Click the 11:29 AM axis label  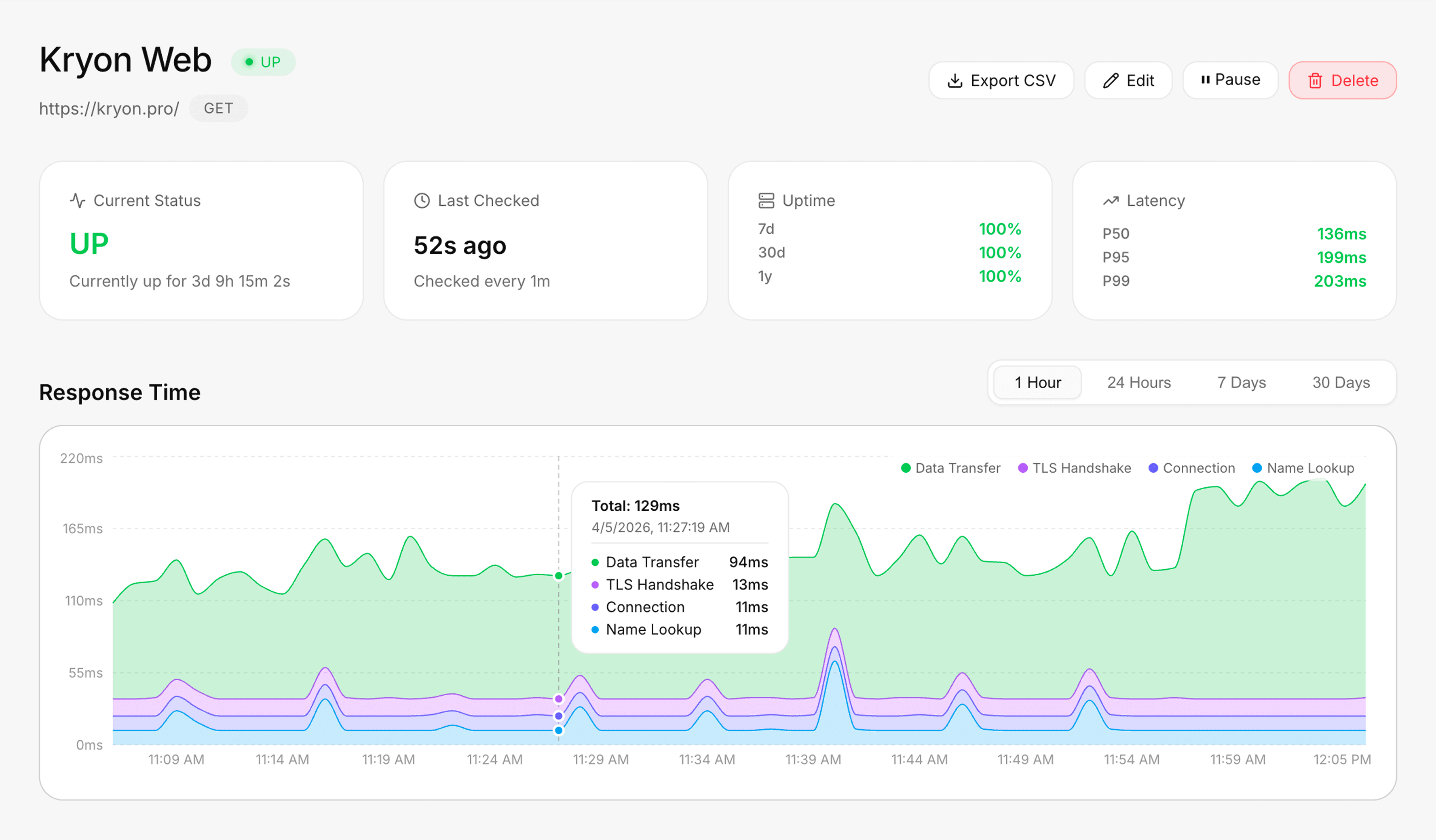click(x=601, y=759)
